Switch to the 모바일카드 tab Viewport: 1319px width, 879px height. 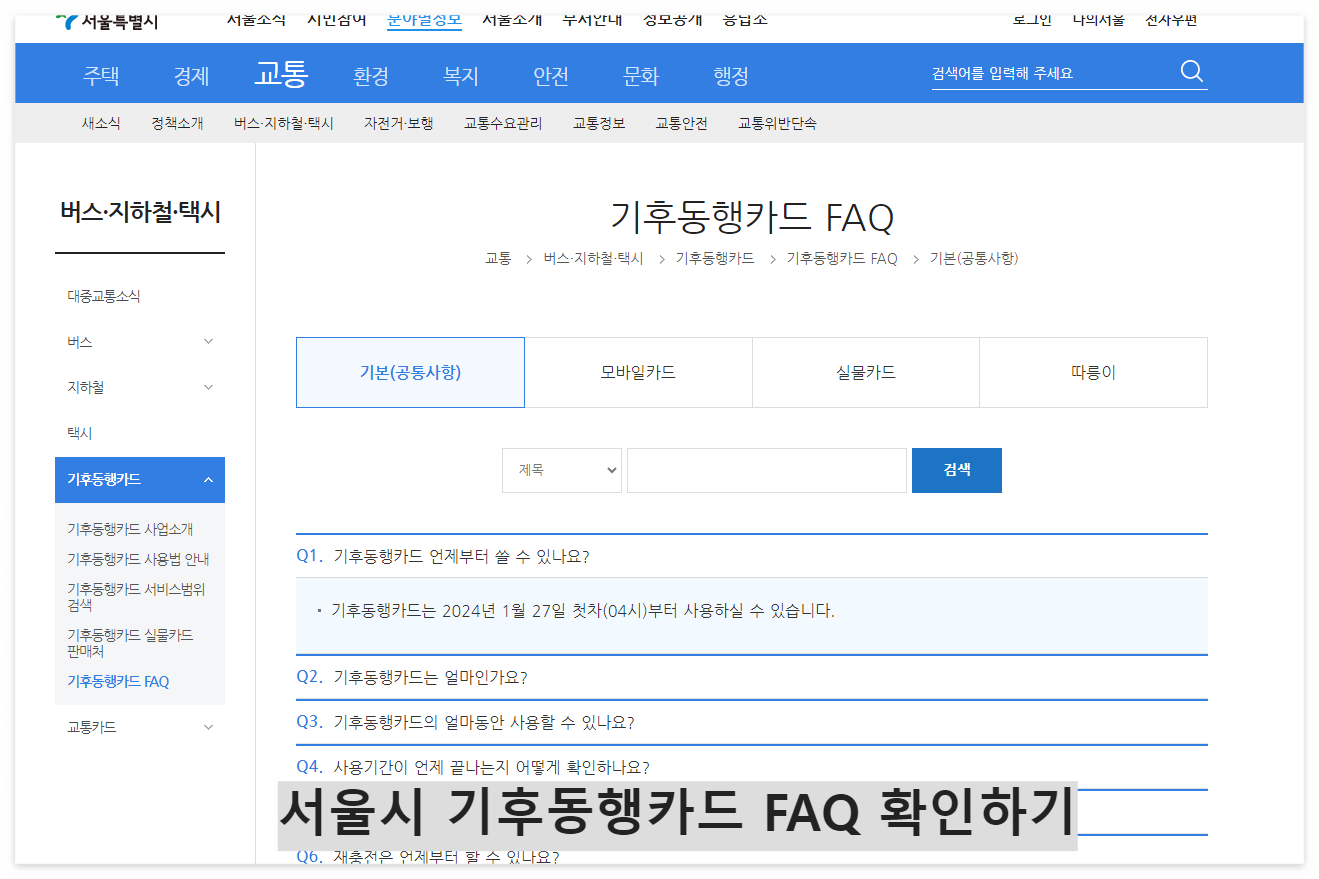638,372
